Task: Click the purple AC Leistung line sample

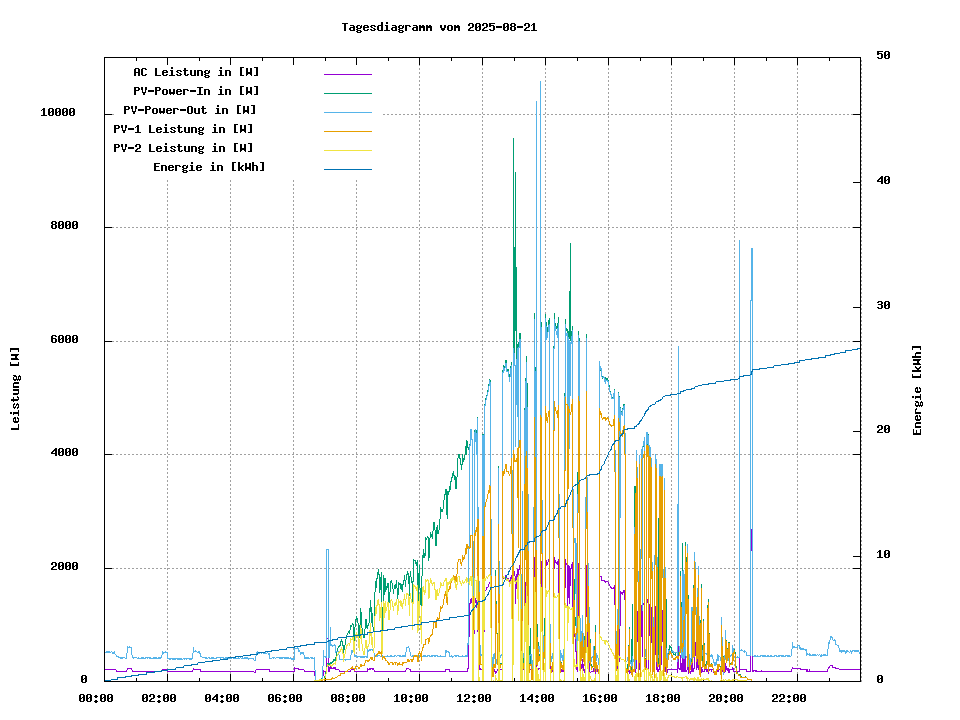Action: 347,73
